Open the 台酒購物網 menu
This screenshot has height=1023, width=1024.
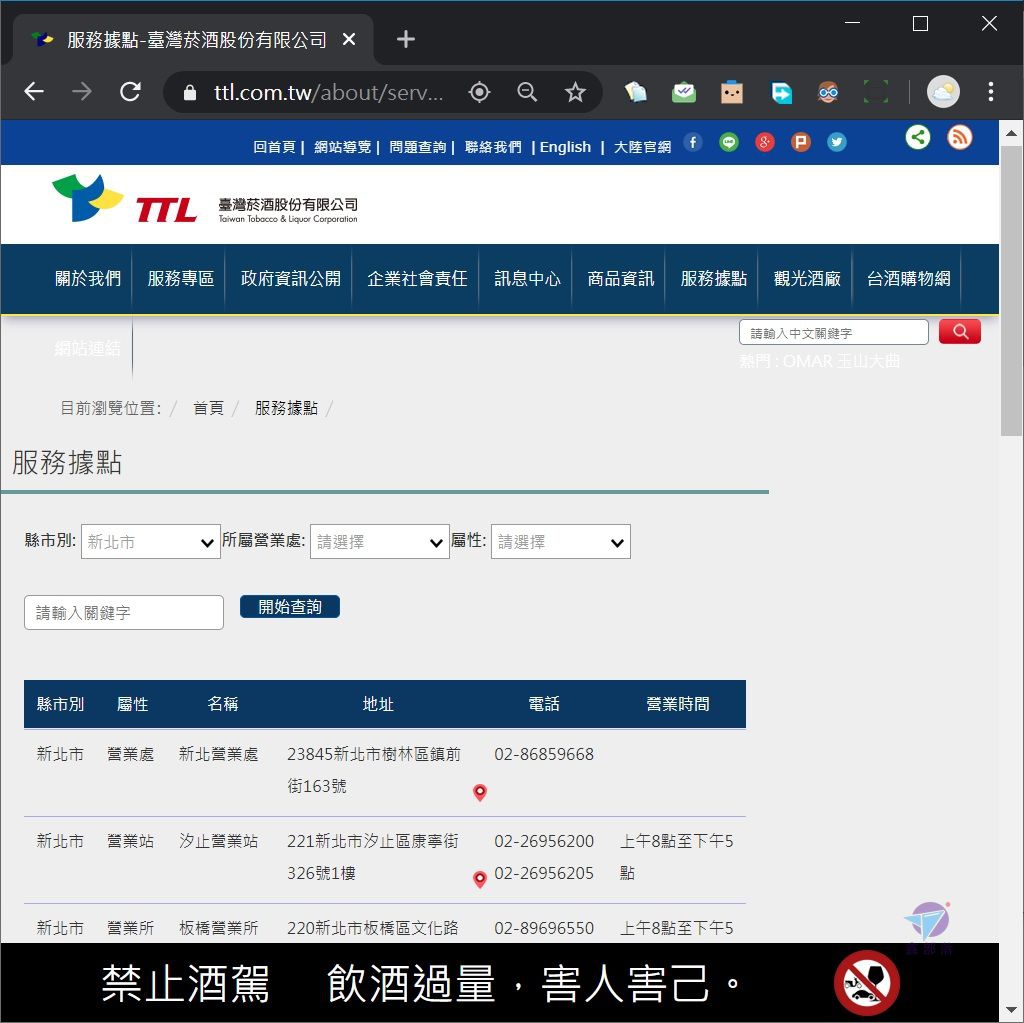908,279
